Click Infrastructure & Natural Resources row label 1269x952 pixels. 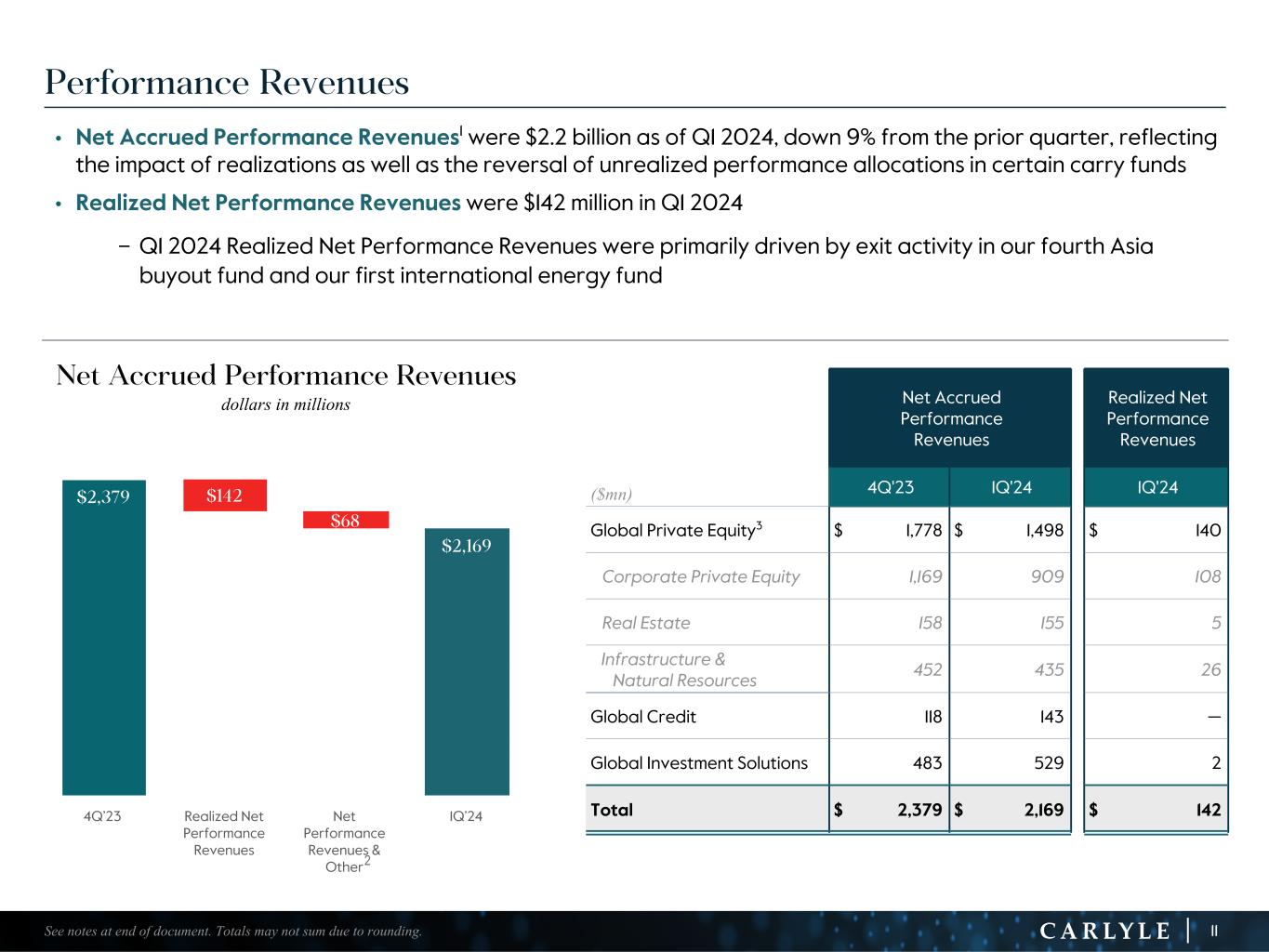(x=678, y=669)
